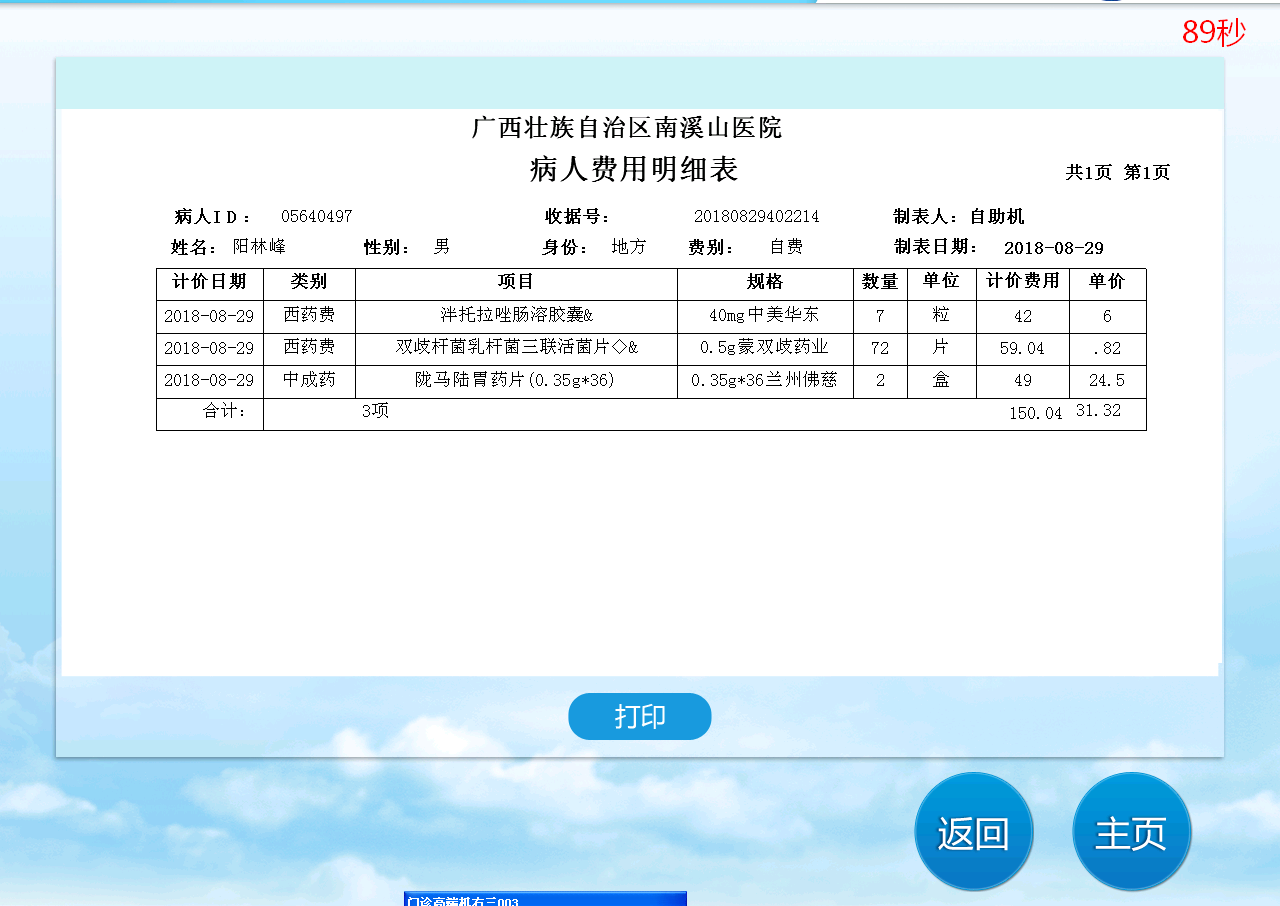
Task: Click the 计价日期 column header
Action: click(209, 283)
